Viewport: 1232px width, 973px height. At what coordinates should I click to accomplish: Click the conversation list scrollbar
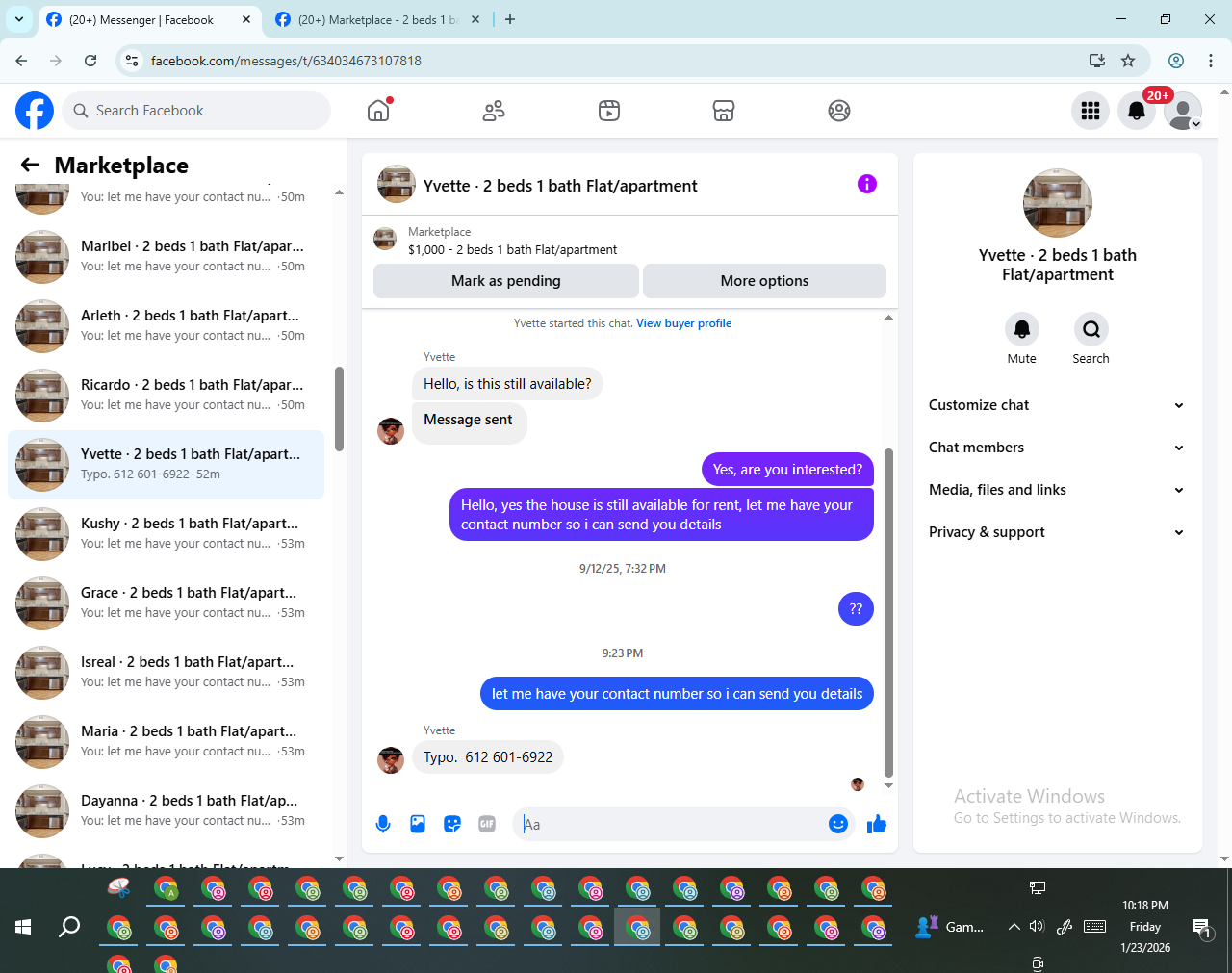coord(339,409)
